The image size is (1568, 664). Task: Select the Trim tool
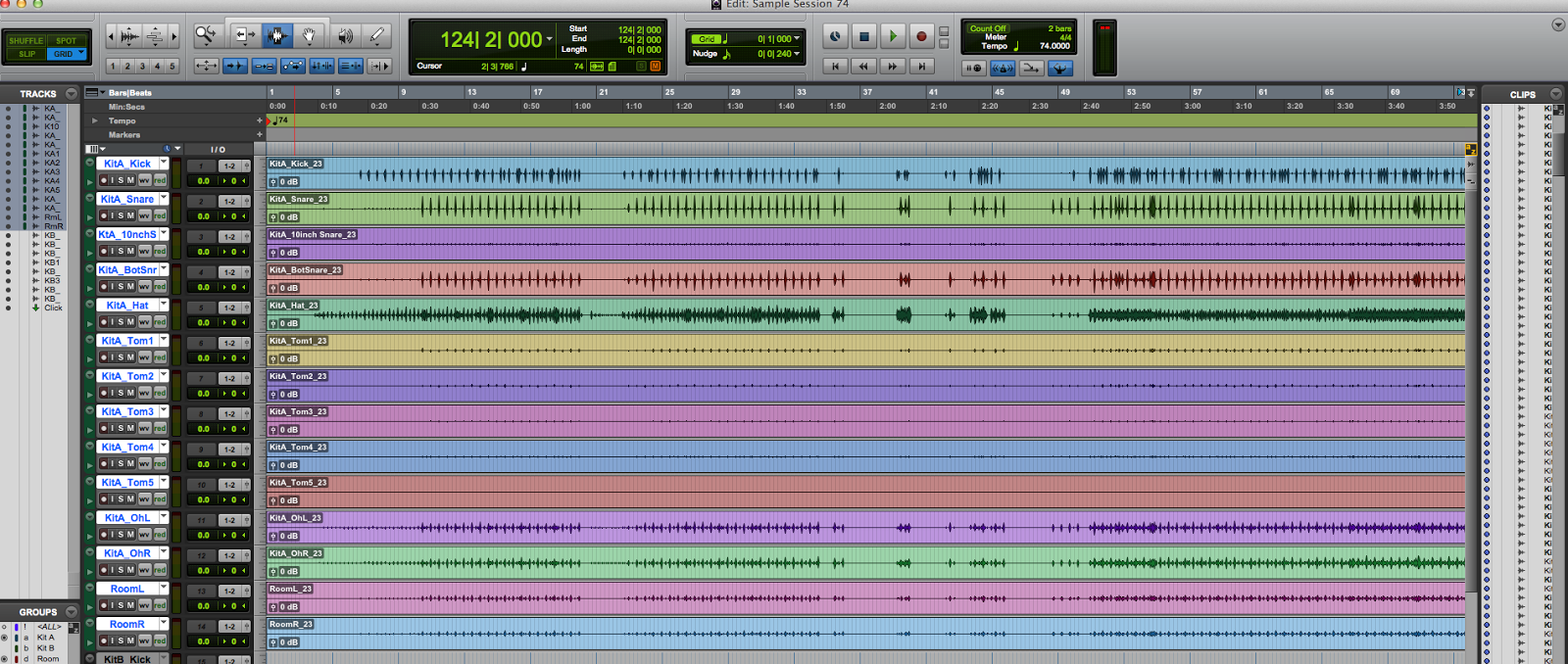[x=244, y=36]
